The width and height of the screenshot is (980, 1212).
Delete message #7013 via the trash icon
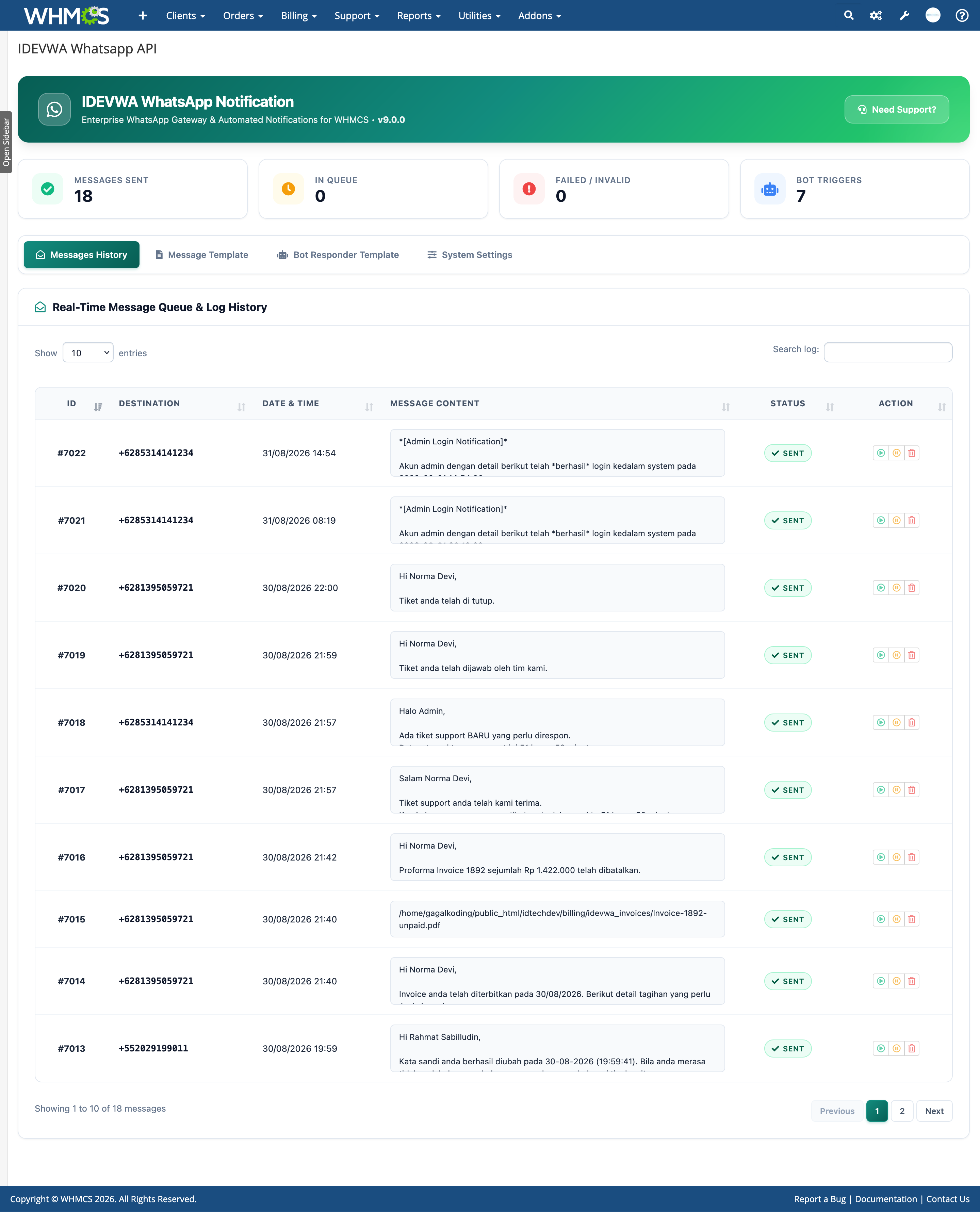pos(912,1048)
